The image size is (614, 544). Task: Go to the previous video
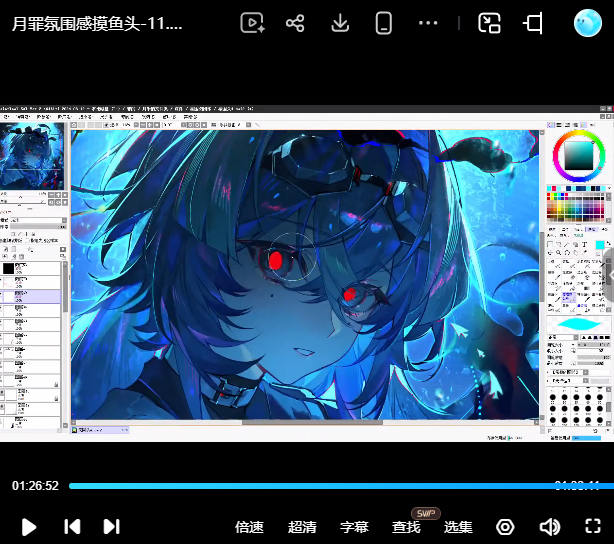pyautogui.click(x=72, y=526)
